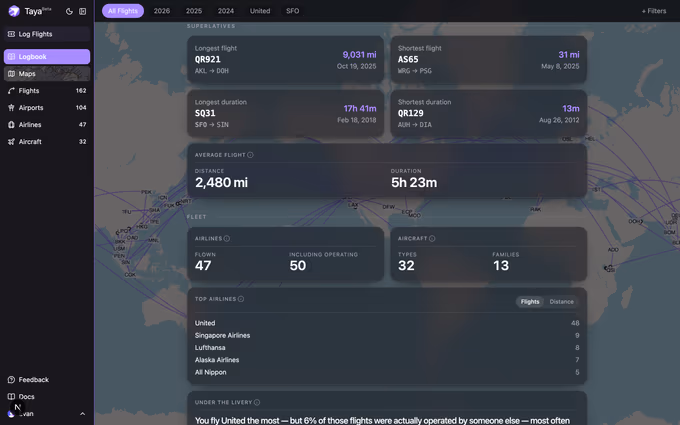This screenshot has width=680, height=425.
Task: Open Log Flights in the sidebar
Action: [x=47, y=34]
